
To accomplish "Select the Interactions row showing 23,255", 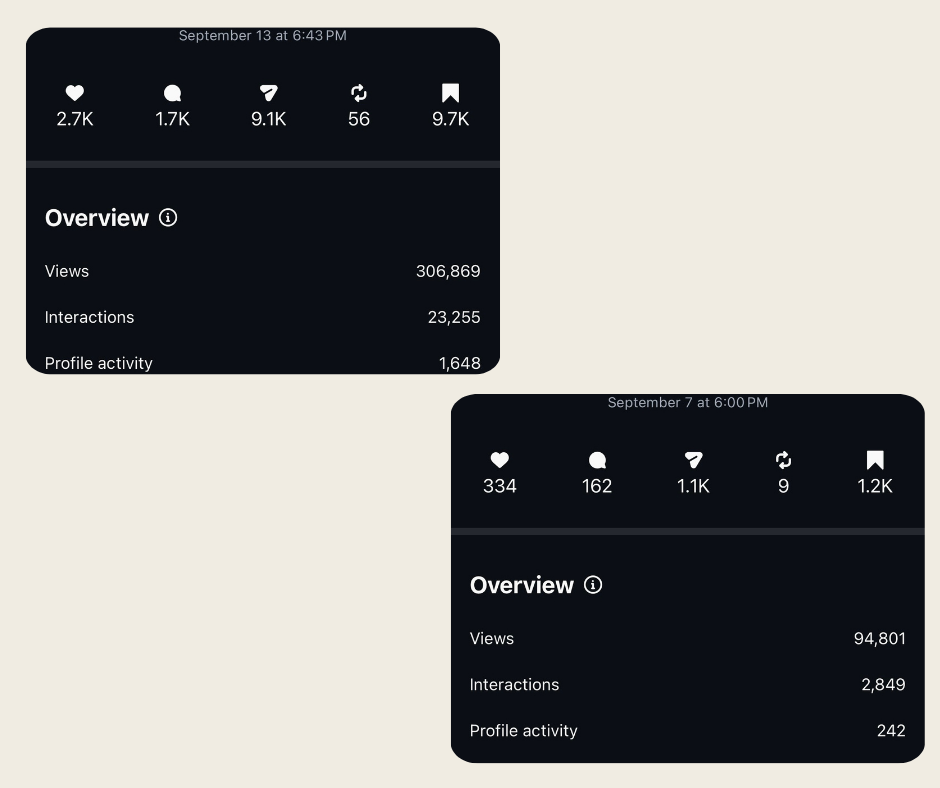I will click(x=262, y=317).
